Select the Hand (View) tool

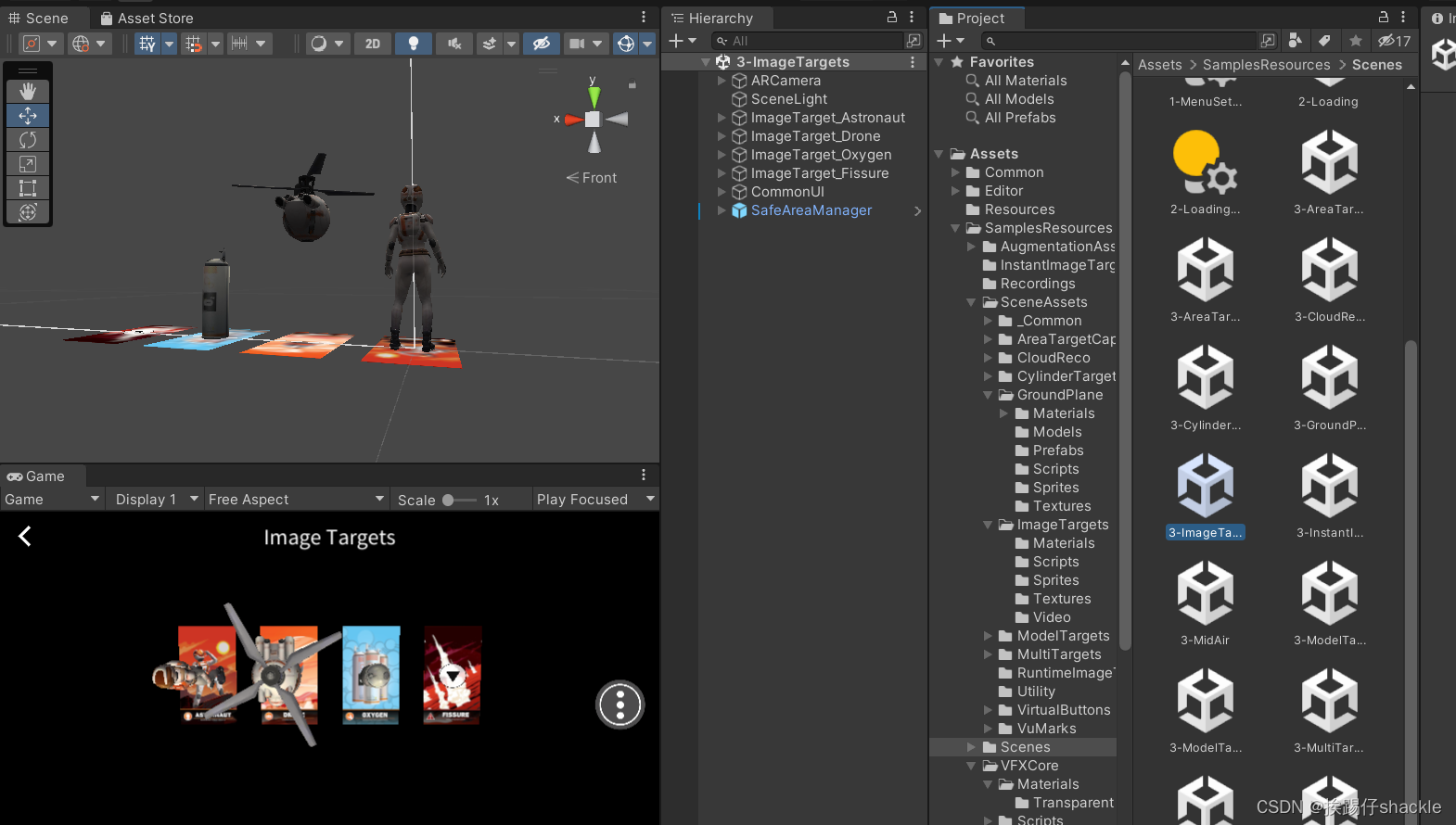[28, 91]
